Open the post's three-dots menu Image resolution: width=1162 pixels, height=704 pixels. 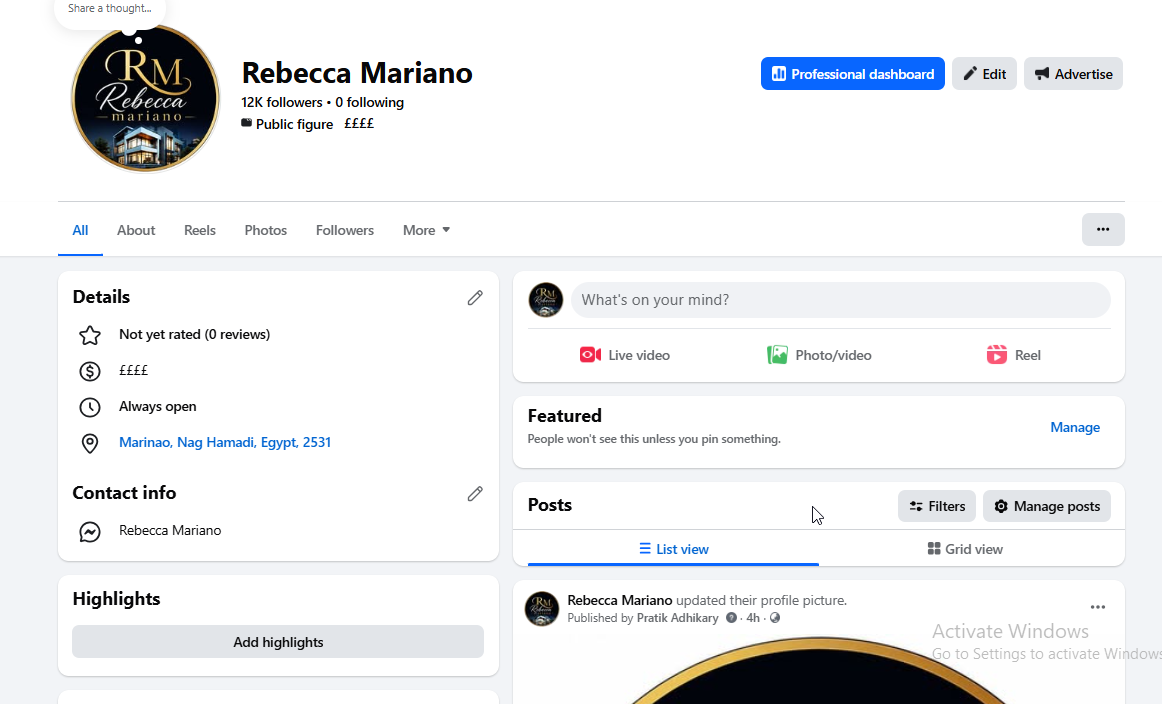click(1098, 607)
